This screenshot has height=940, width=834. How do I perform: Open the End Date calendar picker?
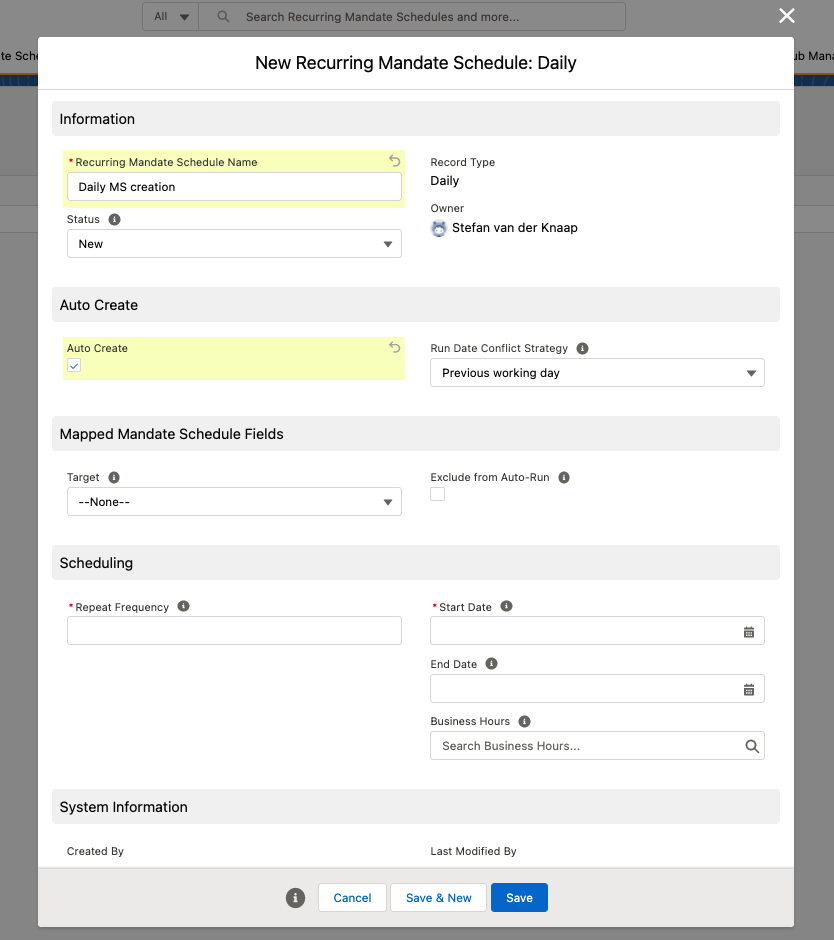pyautogui.click(x=749, y=688)
